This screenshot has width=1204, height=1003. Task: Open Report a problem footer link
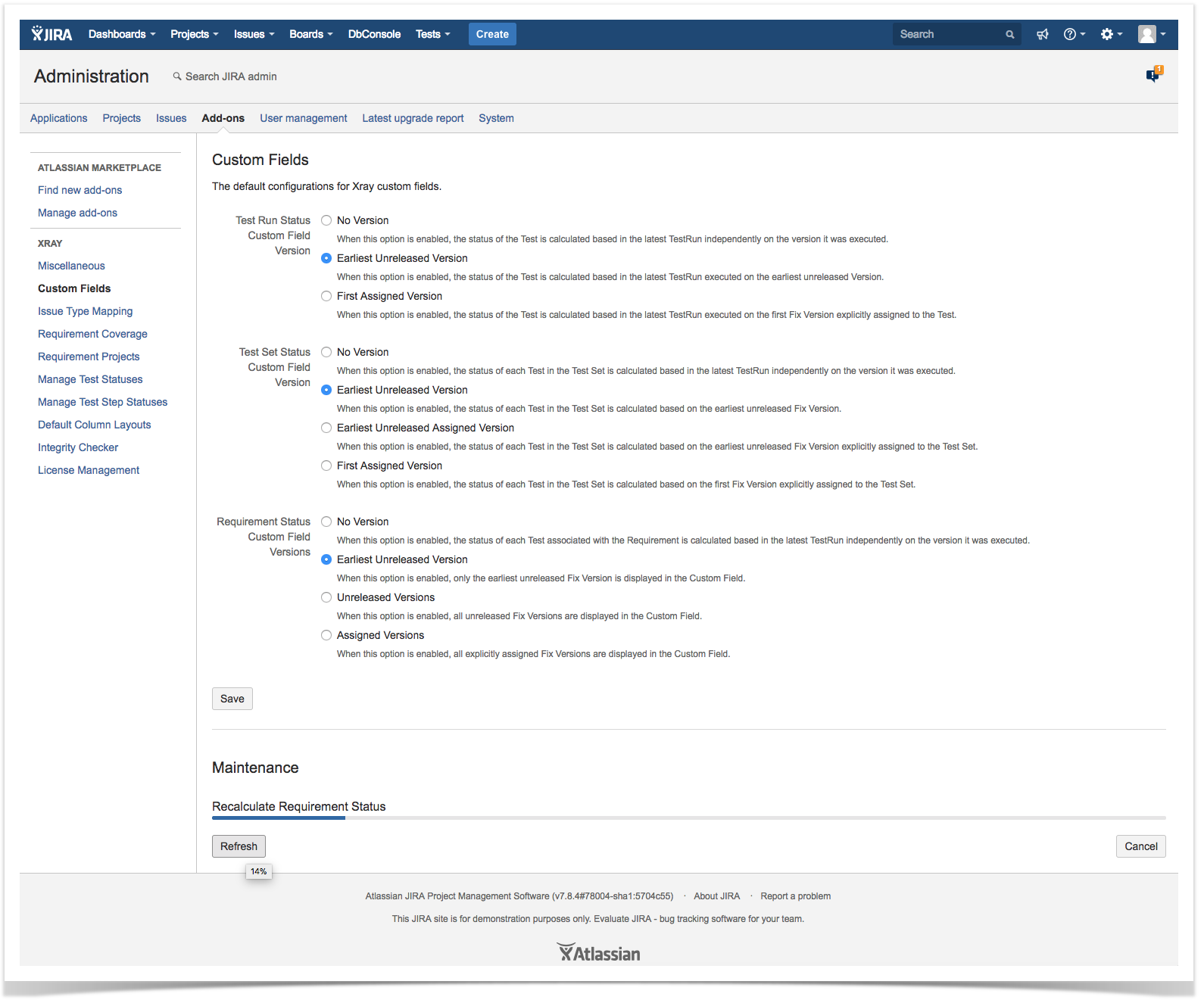click(x=795, y=896)
